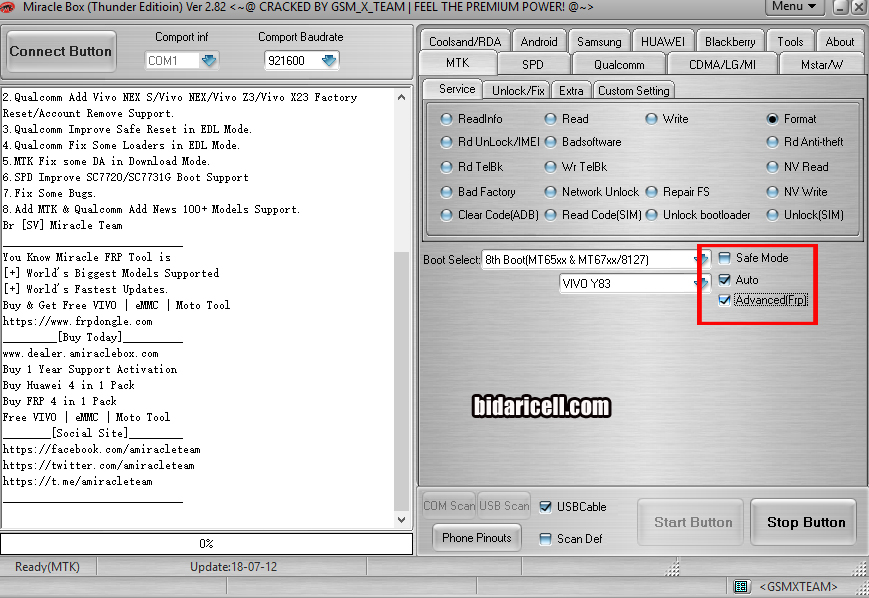Select the Rd TelBk radio option
Image resolution: width=869 pixels, height=598 pixels.
(472, 167)
